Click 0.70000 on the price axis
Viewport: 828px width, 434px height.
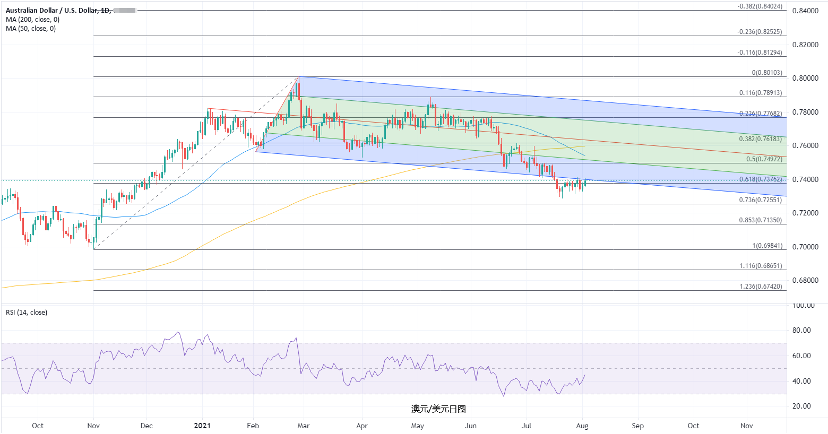[x=805, y=247]
